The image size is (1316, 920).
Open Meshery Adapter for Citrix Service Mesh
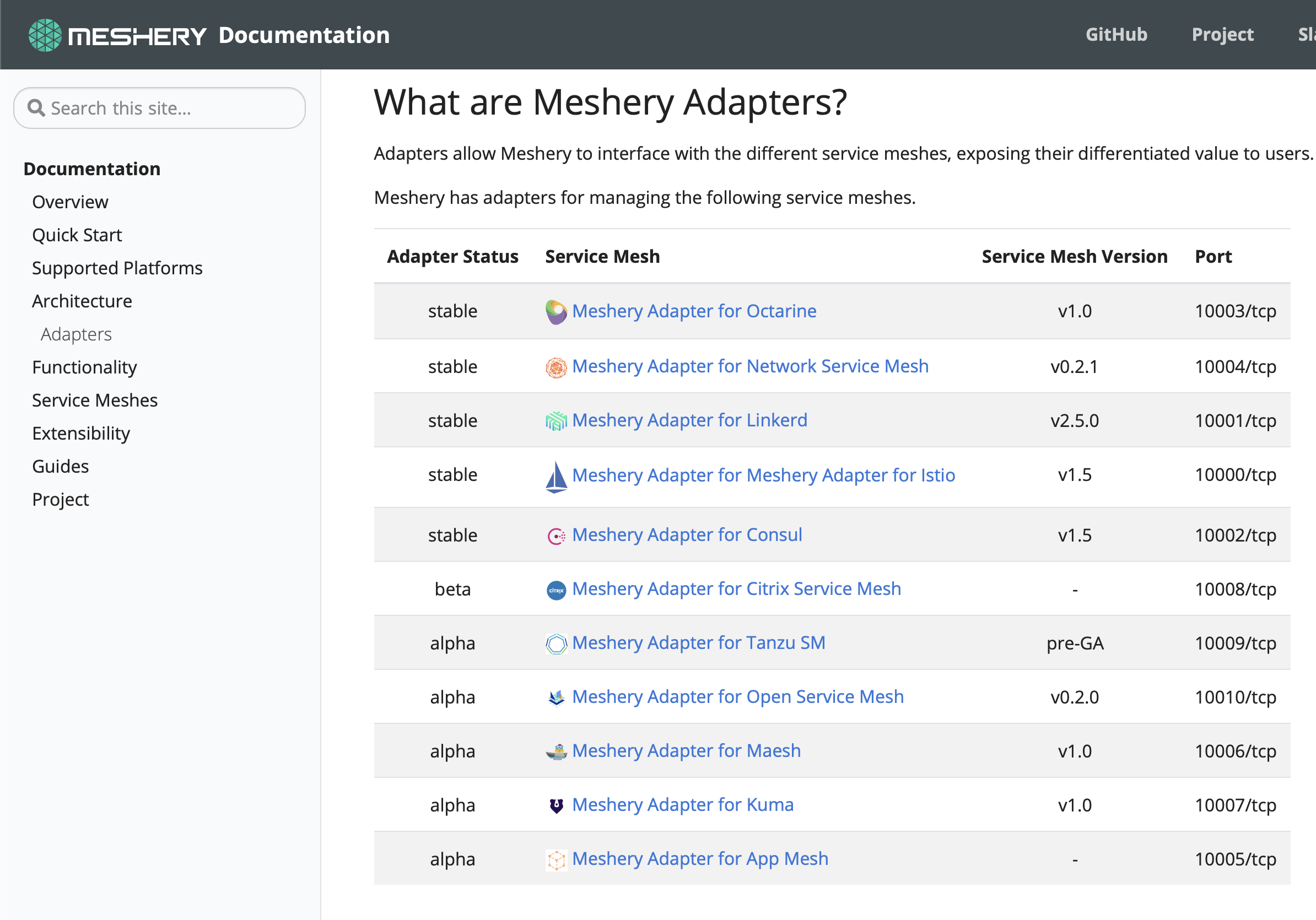(736, 589)
